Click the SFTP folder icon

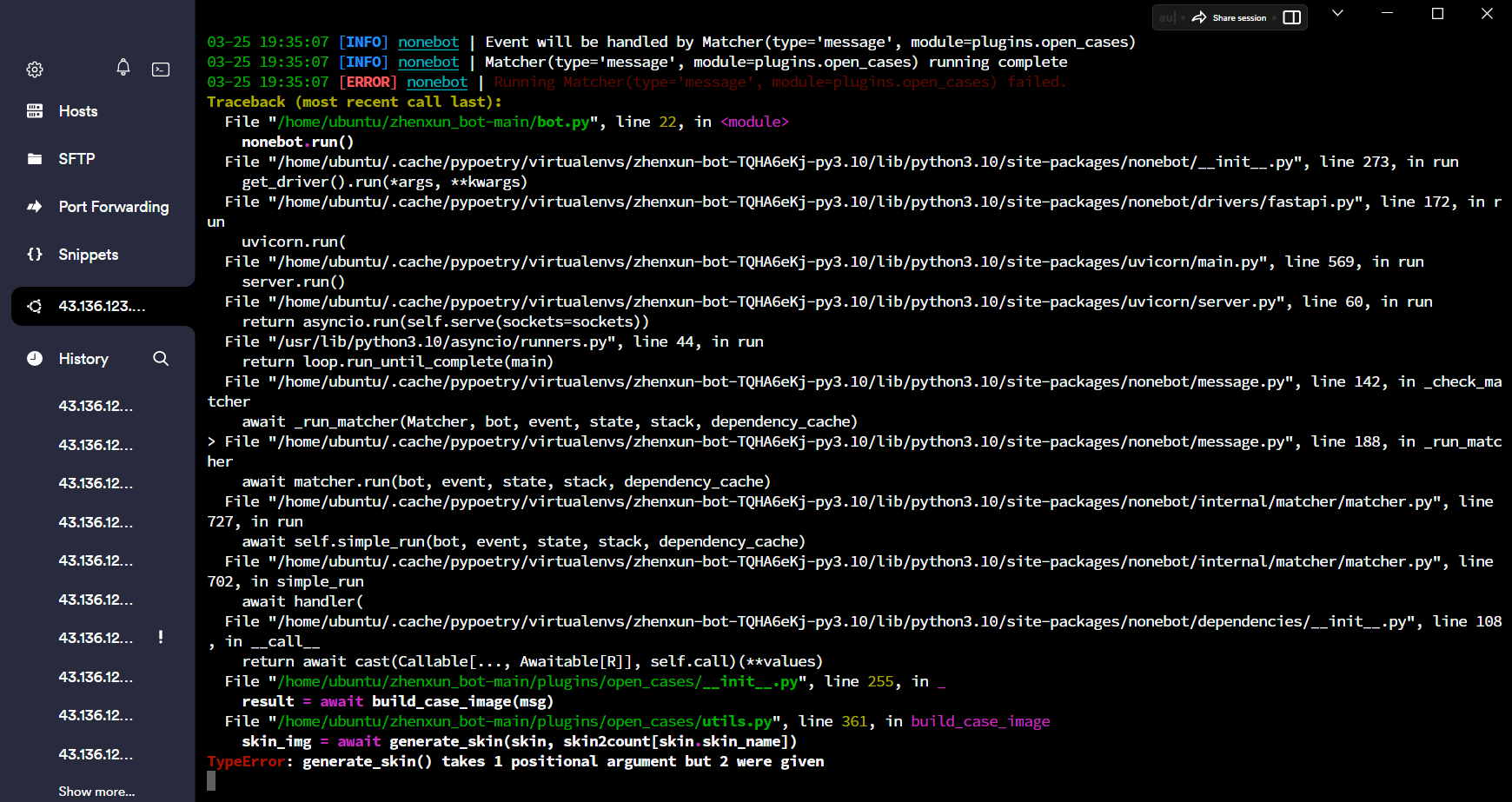35,159
